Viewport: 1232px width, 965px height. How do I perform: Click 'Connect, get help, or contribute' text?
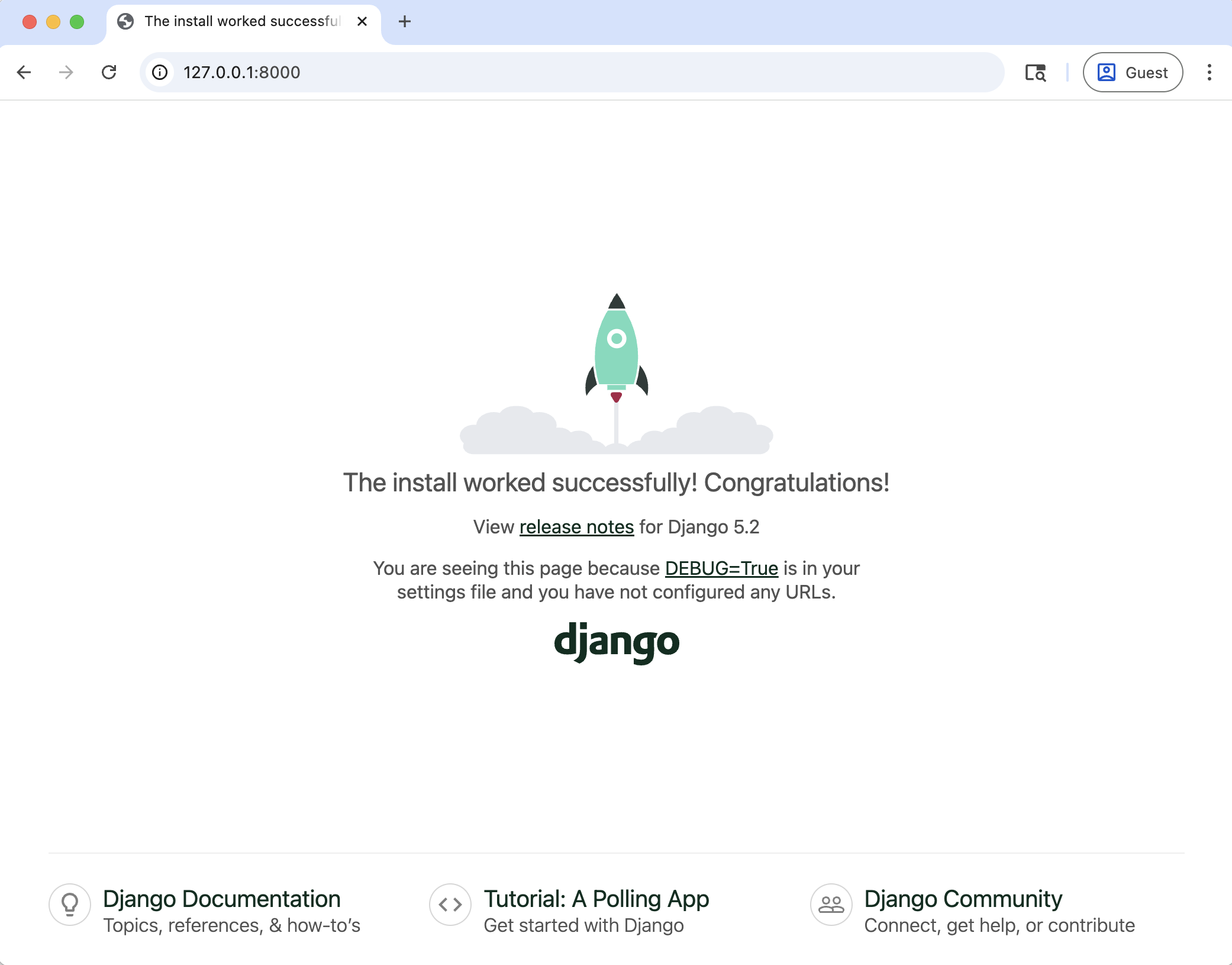point(999,925)
